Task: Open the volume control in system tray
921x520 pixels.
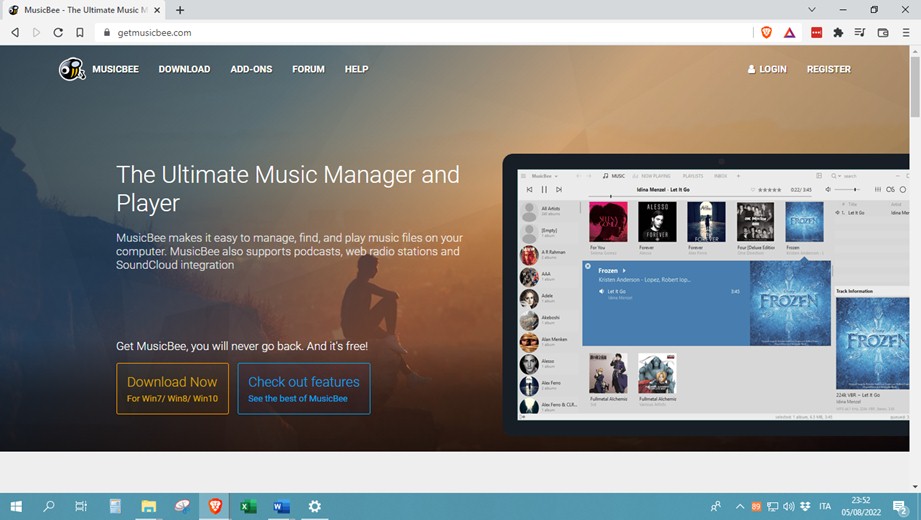Action: [x=789, y=506]
